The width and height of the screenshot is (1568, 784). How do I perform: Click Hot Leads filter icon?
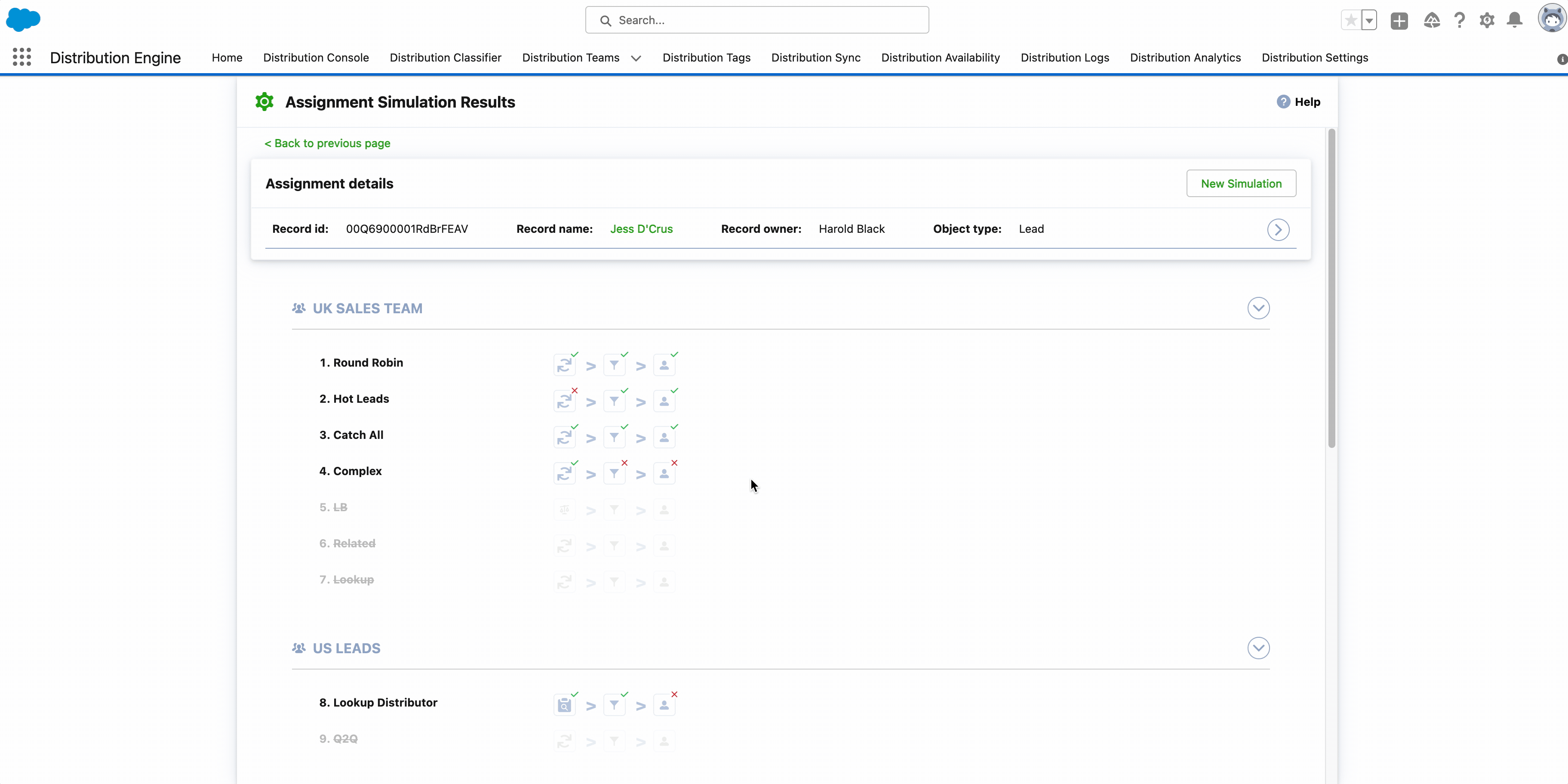[x=614, y=401]
